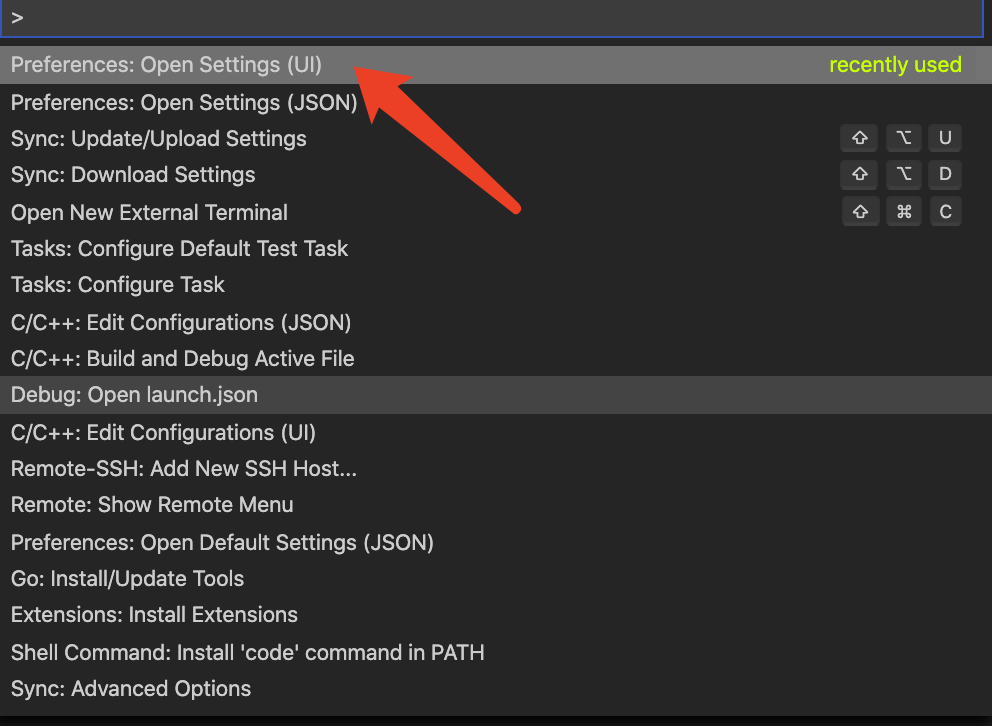Select Extensions: Install Extensions
992x726 pixels.
click(496, 615)
